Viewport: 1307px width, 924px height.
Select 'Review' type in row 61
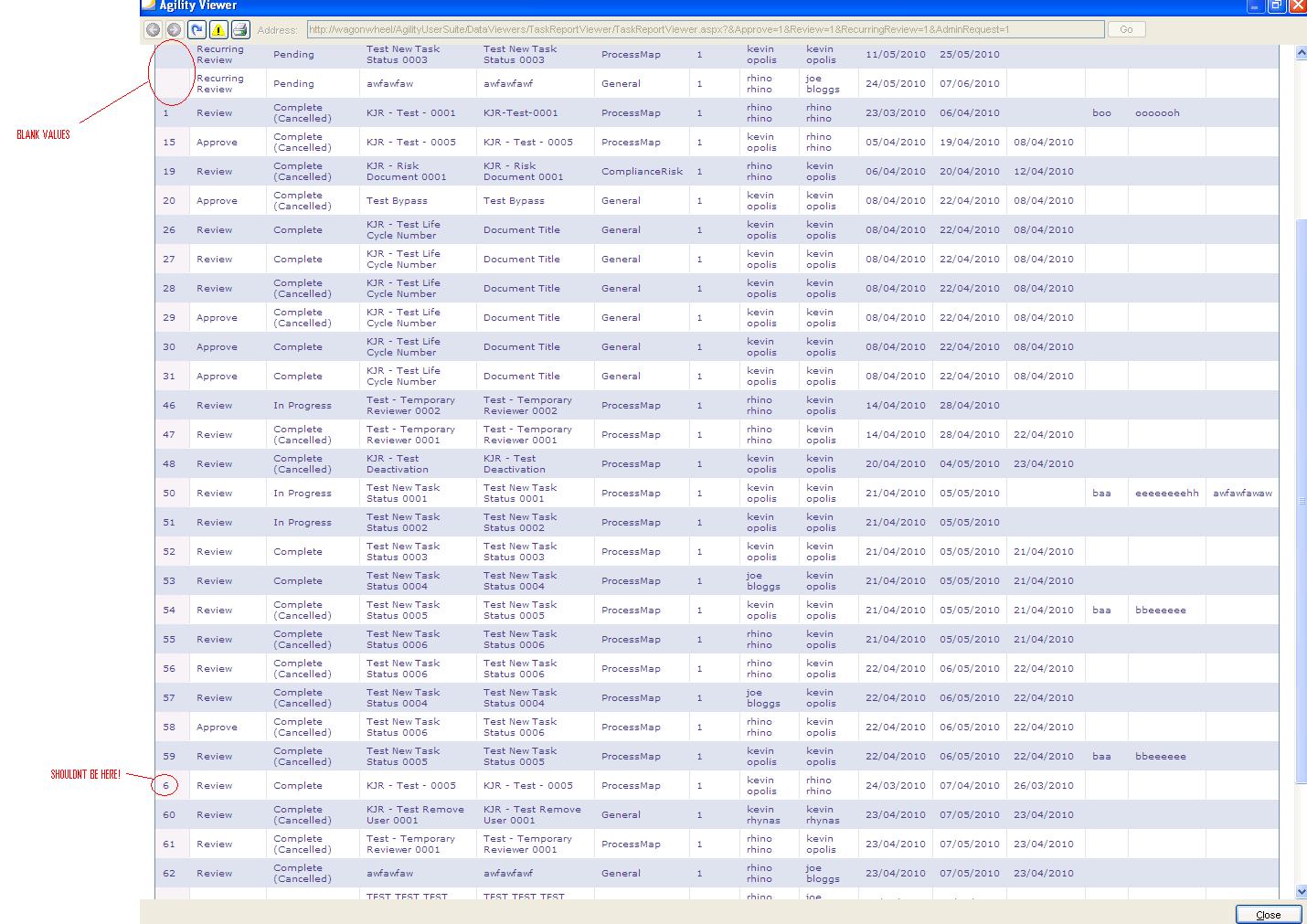tap(215, 844)
